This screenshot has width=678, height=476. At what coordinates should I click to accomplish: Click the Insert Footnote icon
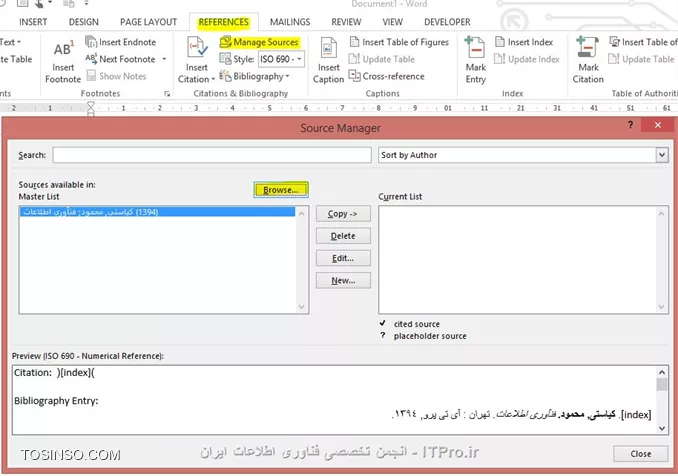tap(63, 49)
